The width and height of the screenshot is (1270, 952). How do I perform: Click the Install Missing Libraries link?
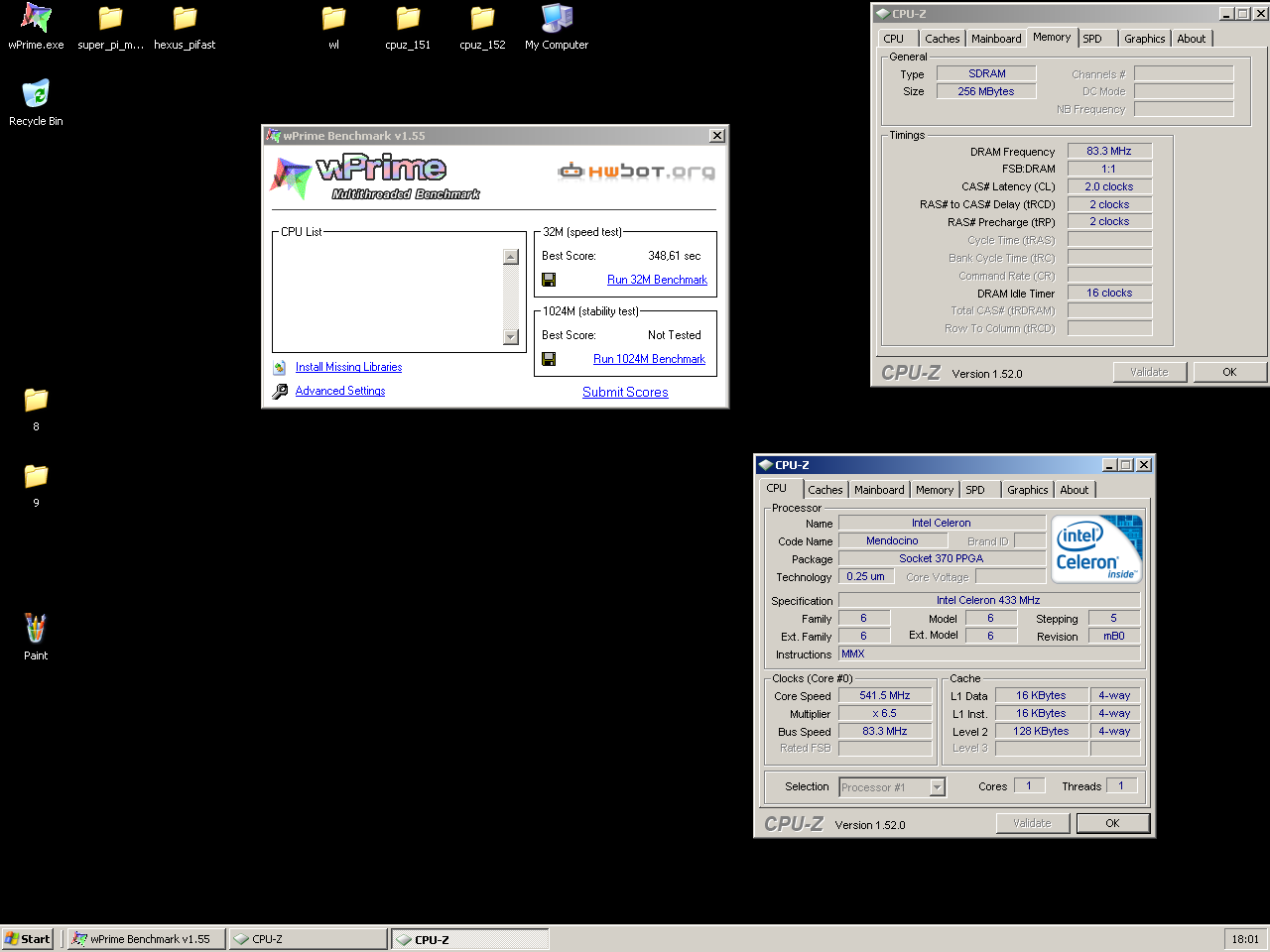coord(348,367)
